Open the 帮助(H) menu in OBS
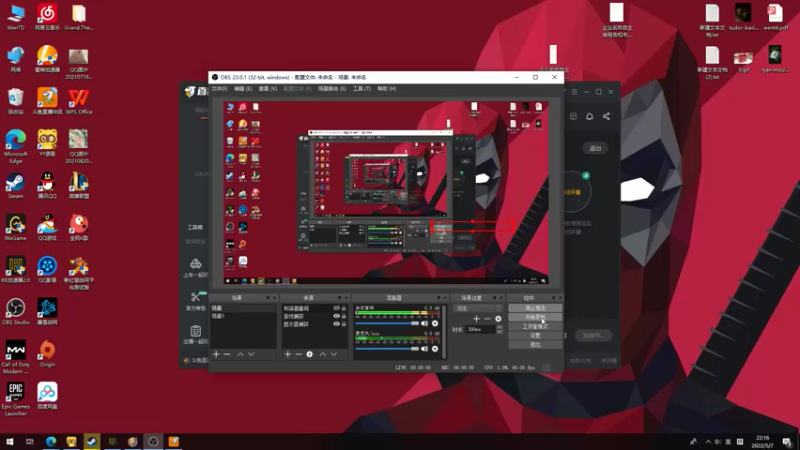Image resolution: width=800 pixels, height=450 pixels. pyautogui.click(x=387, y=89)
